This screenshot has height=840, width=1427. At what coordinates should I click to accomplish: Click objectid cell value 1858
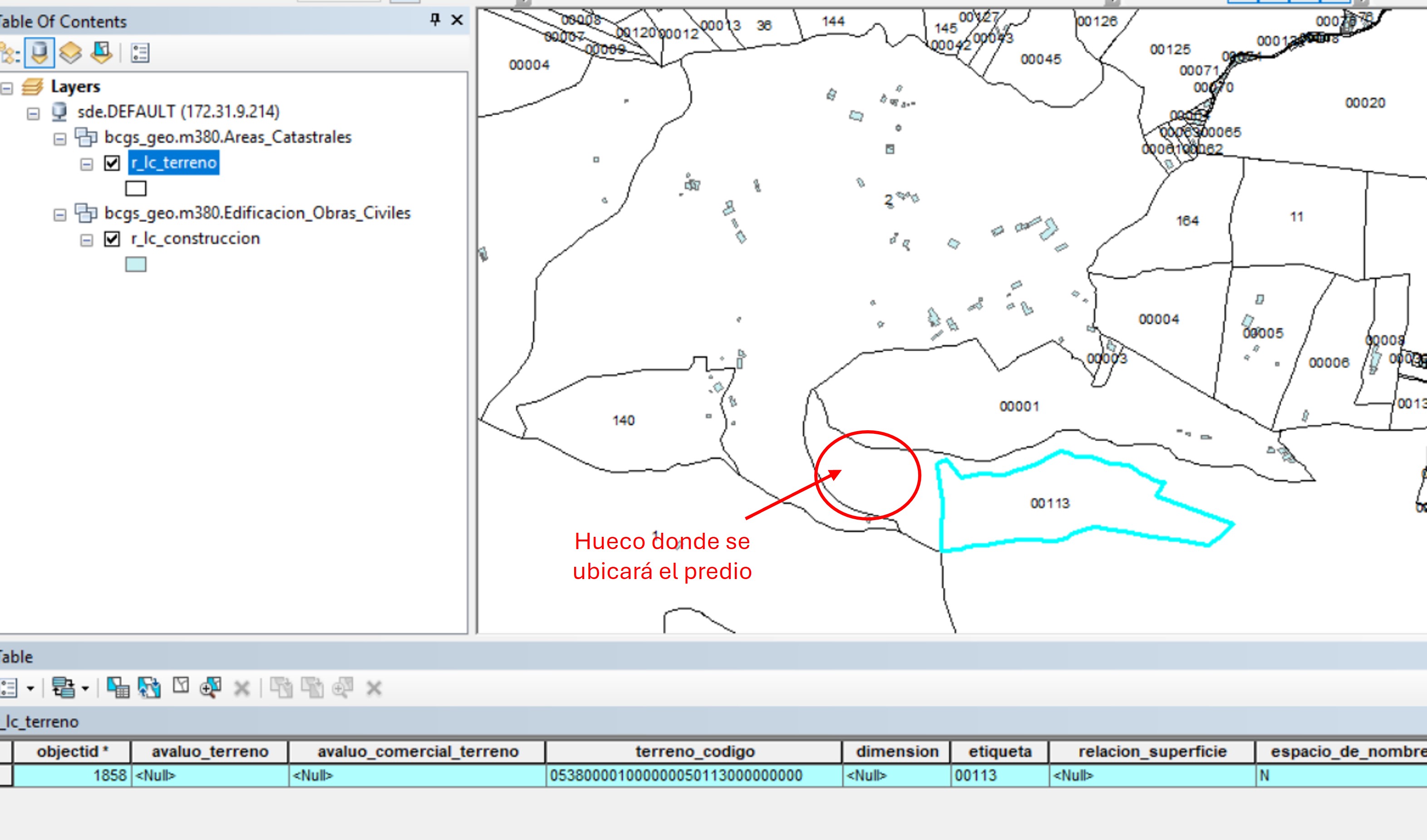[x=72, y=776]
